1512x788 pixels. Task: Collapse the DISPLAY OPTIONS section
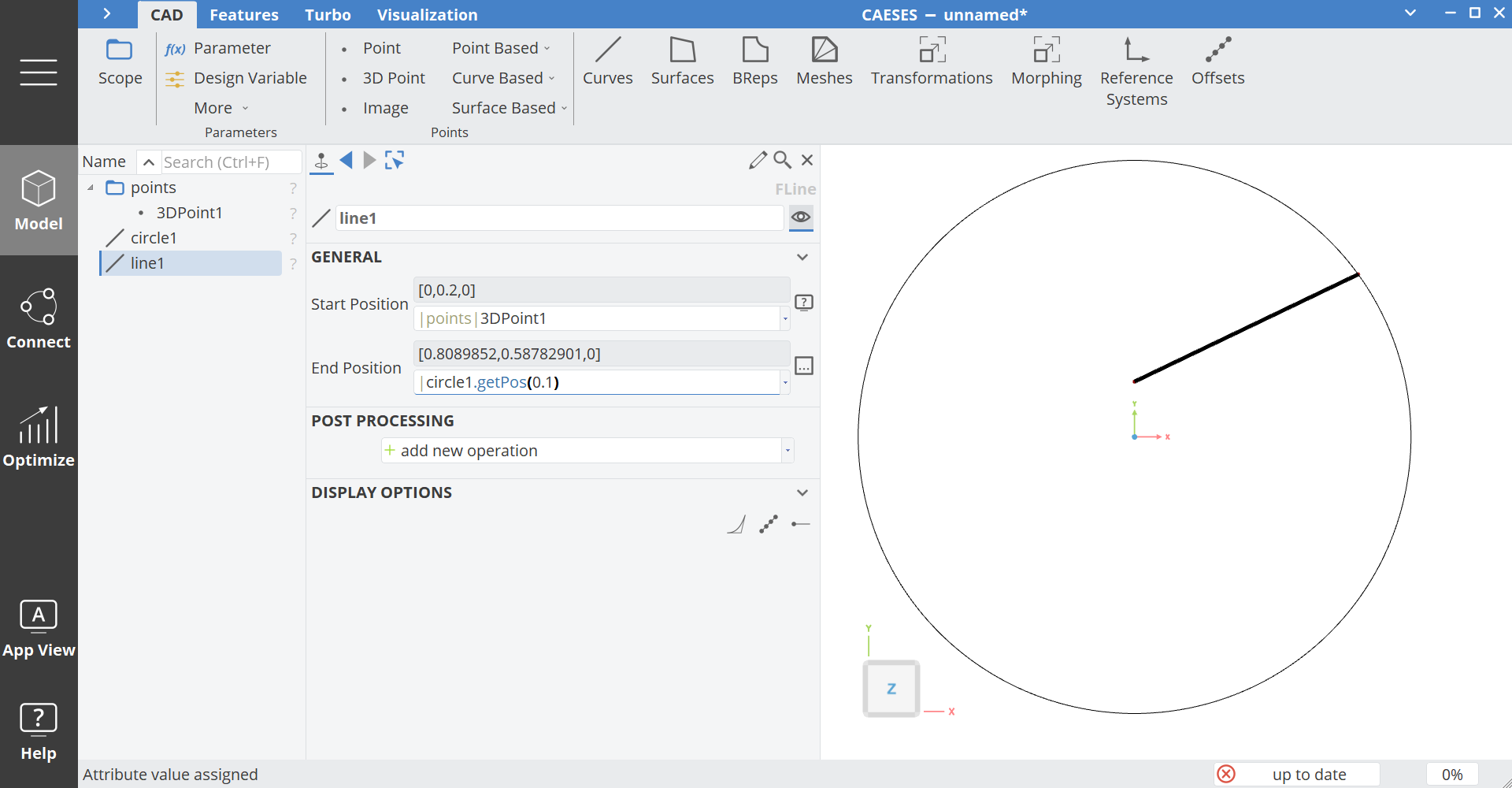point(802,492)
